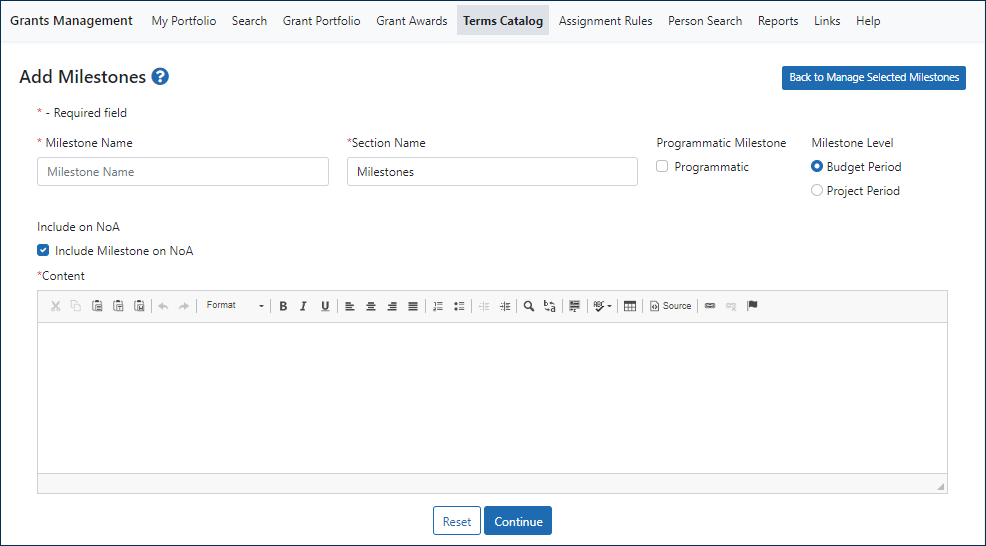Image resolution: width=986 pixels, height=546 pixels.
Task: Click the Undo arrow icon
Action: [x=163, y=306]
